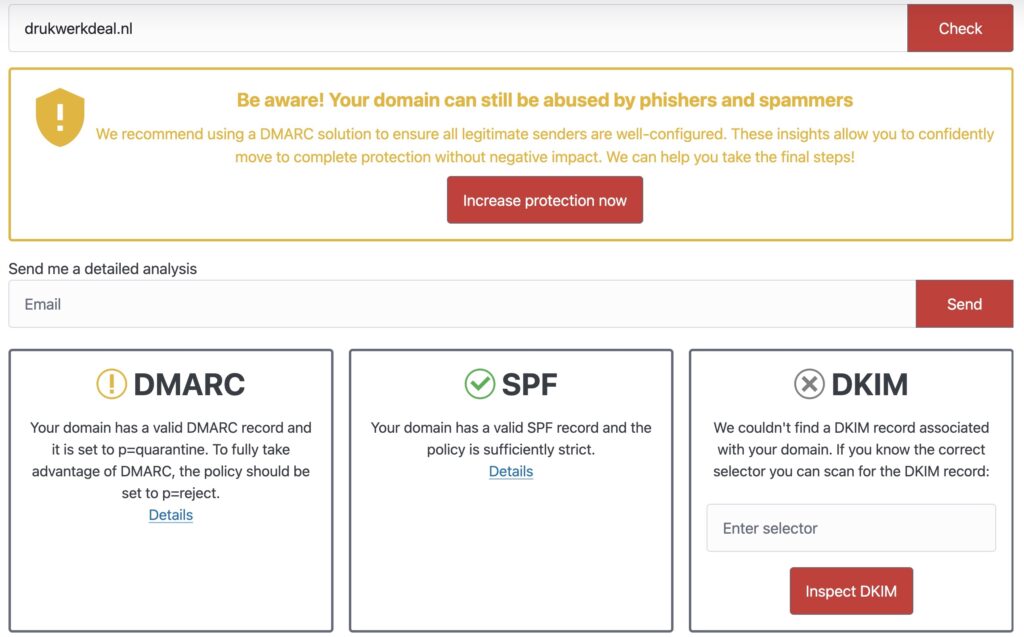Click the 'Be aware!' warning headline

tap(545, 100)
